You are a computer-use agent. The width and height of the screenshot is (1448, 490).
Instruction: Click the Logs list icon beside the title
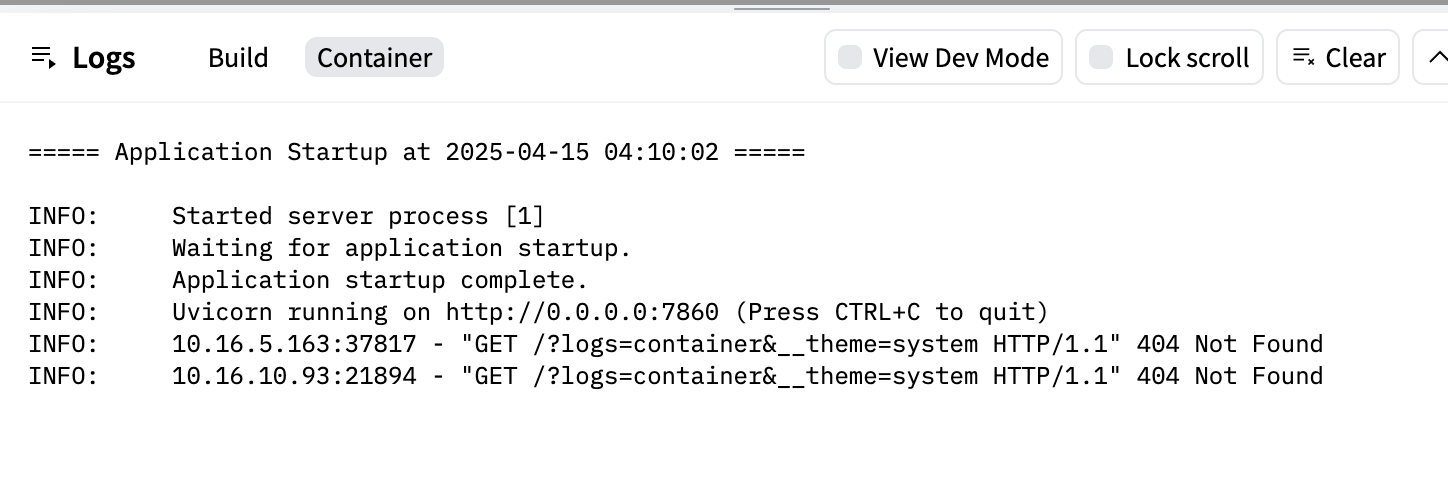(x=43, y=57)
